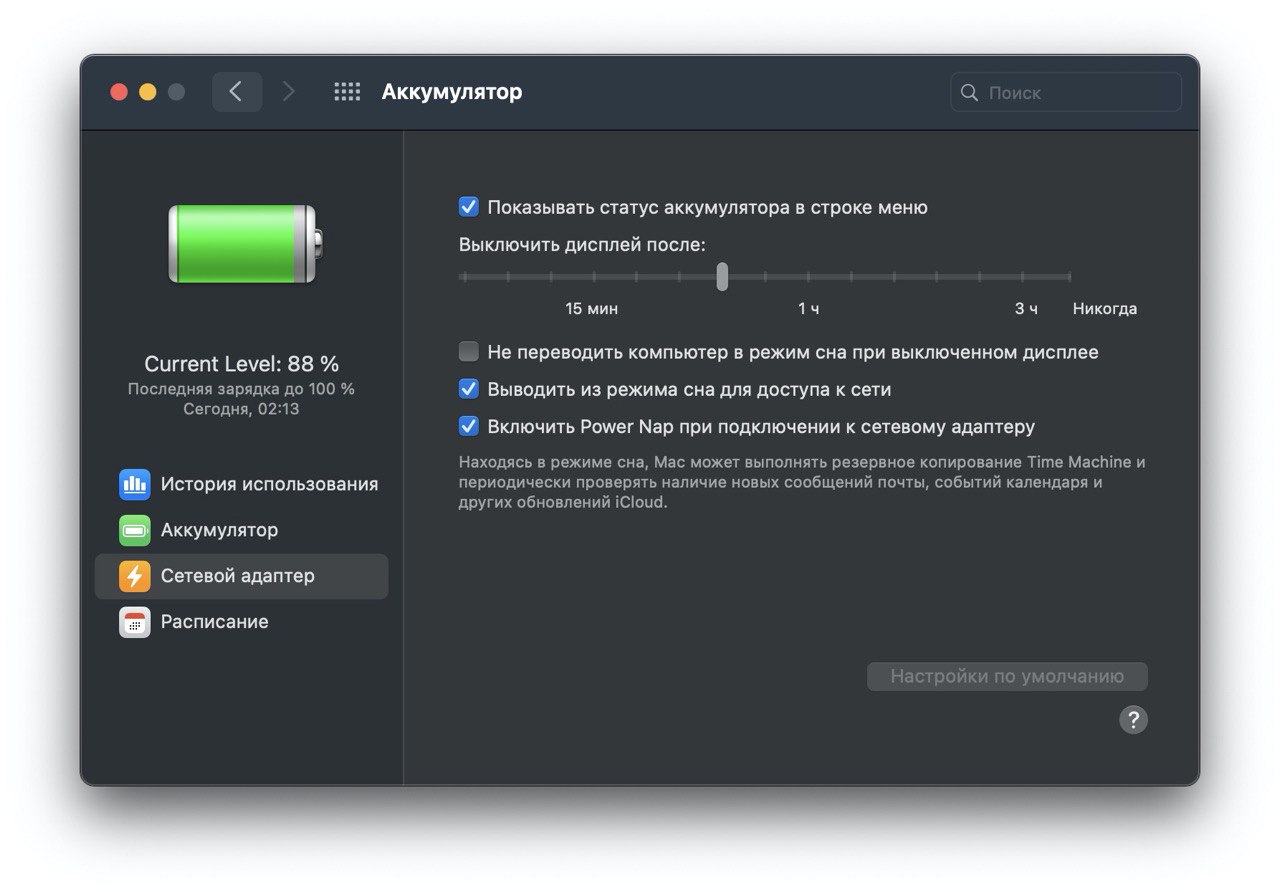Minimize the window with yellow button
The image size is (1280, 892).
pos(148,92)
